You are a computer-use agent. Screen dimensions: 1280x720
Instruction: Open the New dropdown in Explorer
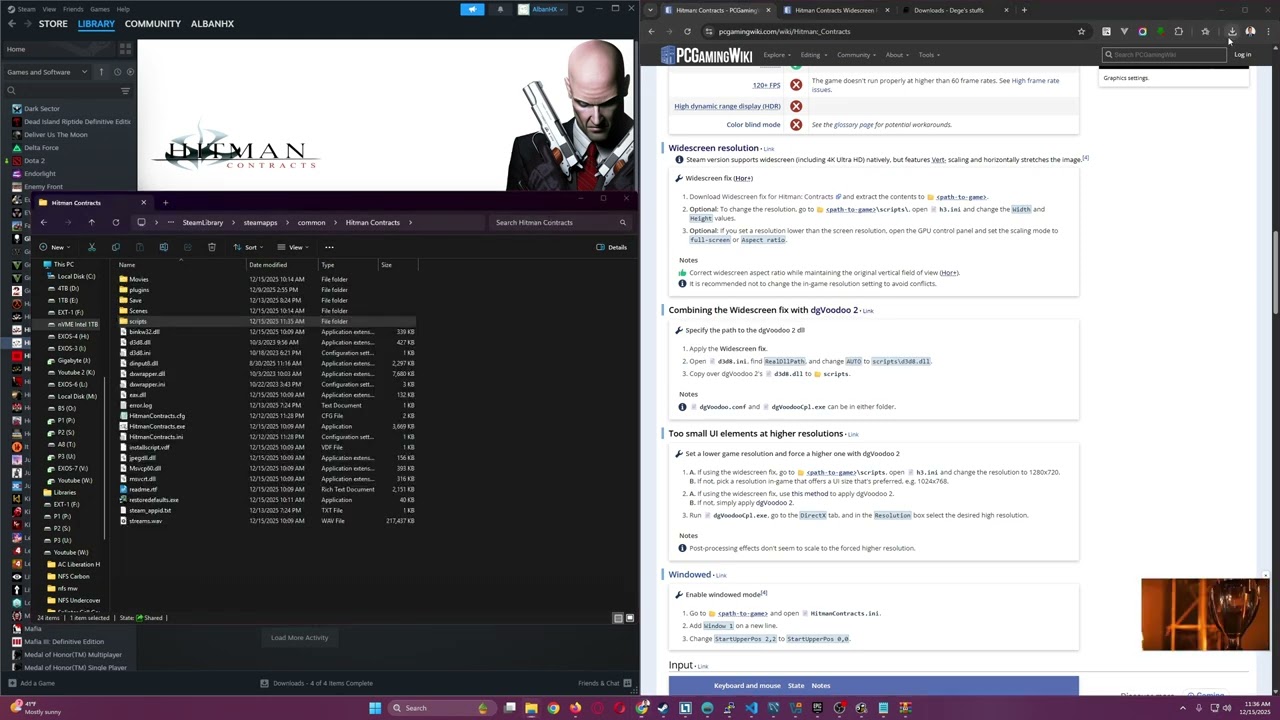tap(55, 247)
